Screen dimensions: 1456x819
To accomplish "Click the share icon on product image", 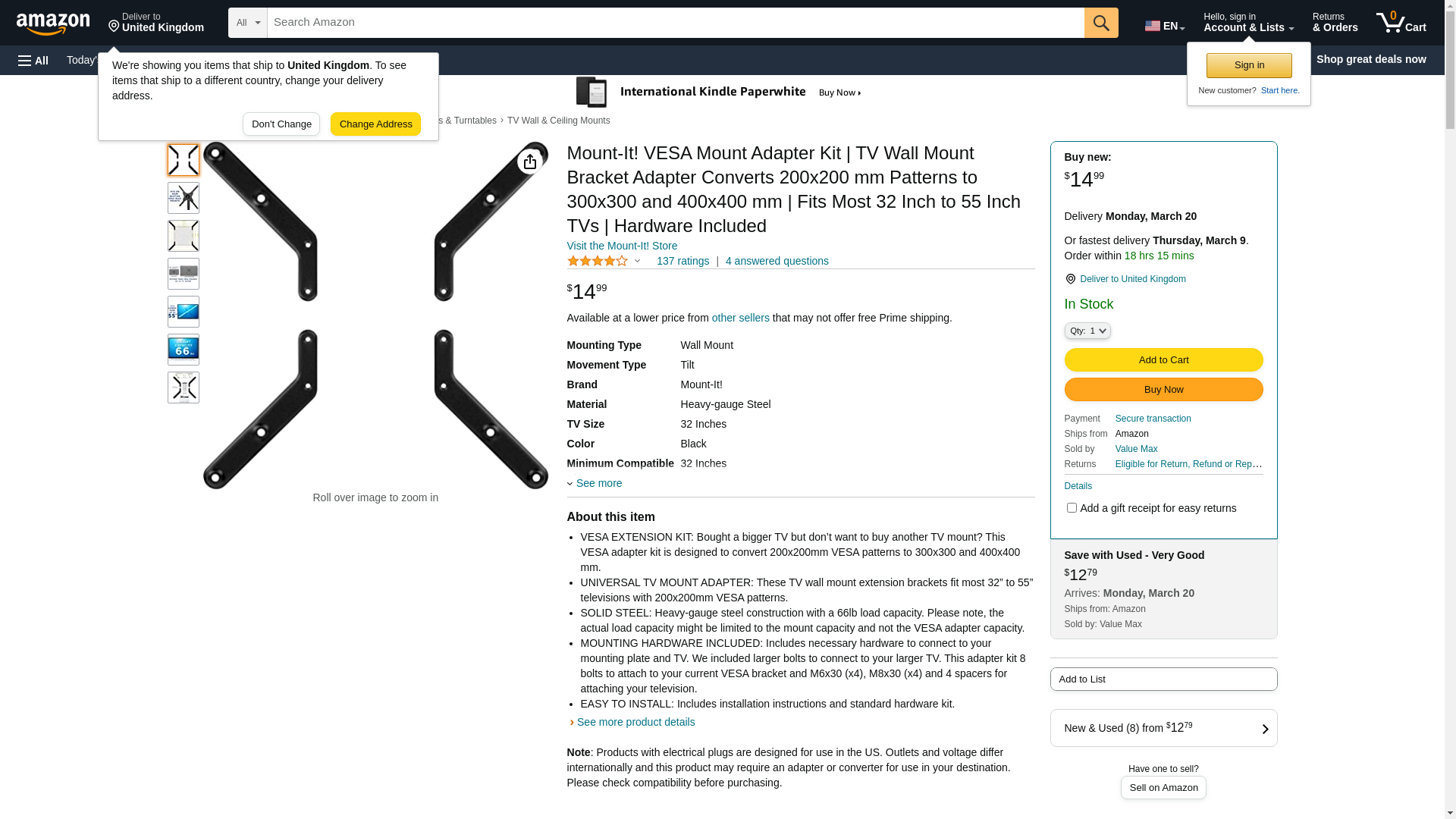I will tap(530, 161).
